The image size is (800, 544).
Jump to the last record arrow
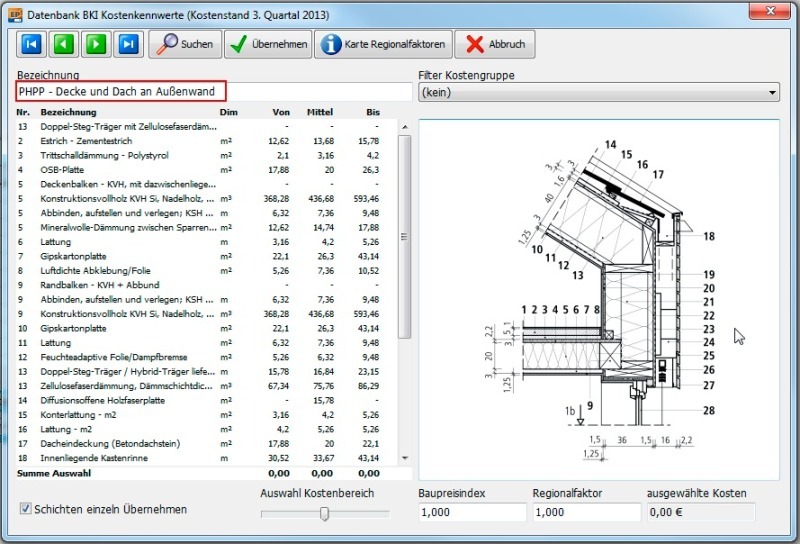pyautogui.click(x=127, y=44)
